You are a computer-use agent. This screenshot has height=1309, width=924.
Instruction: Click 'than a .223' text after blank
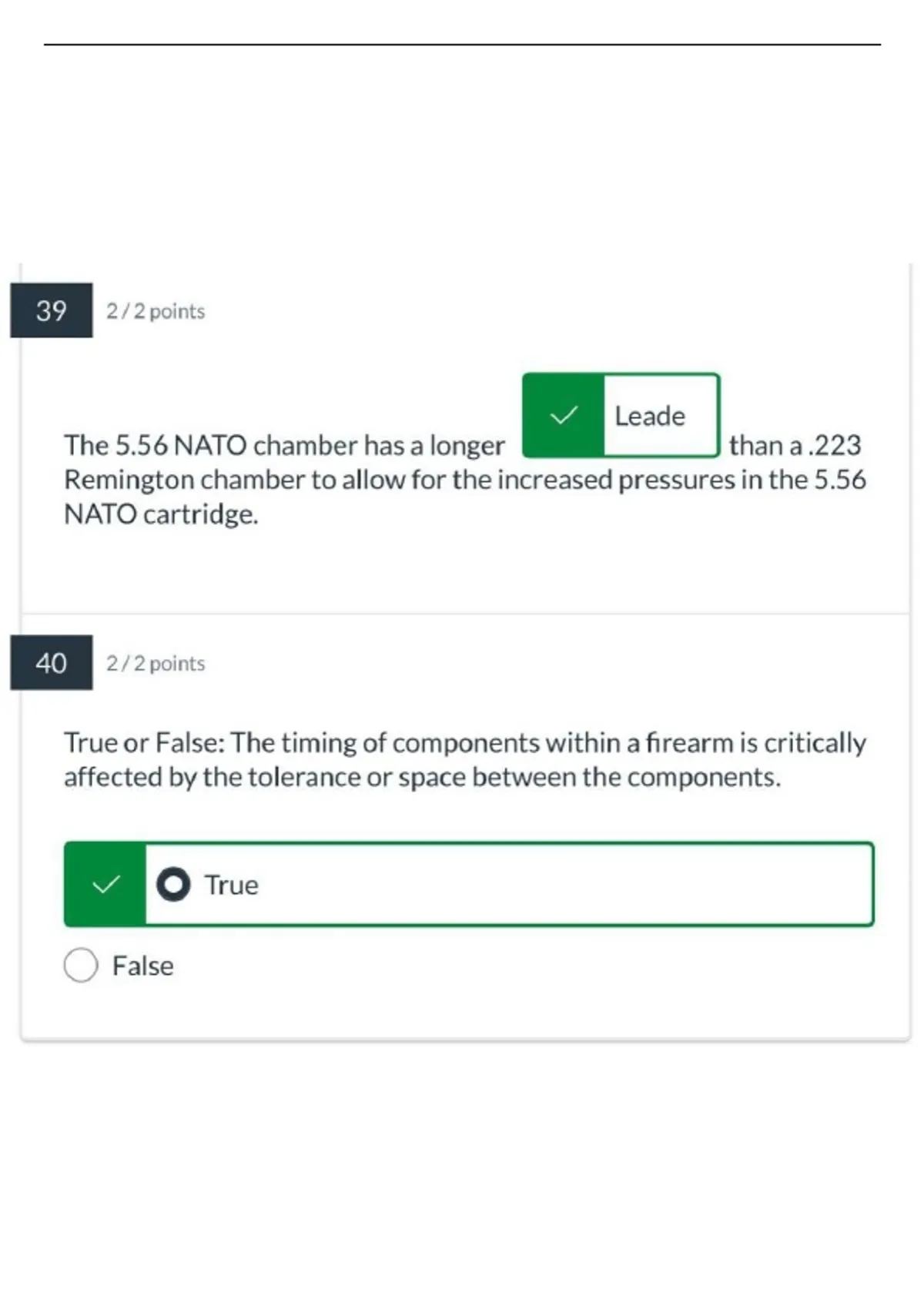[x=795, y=445]
